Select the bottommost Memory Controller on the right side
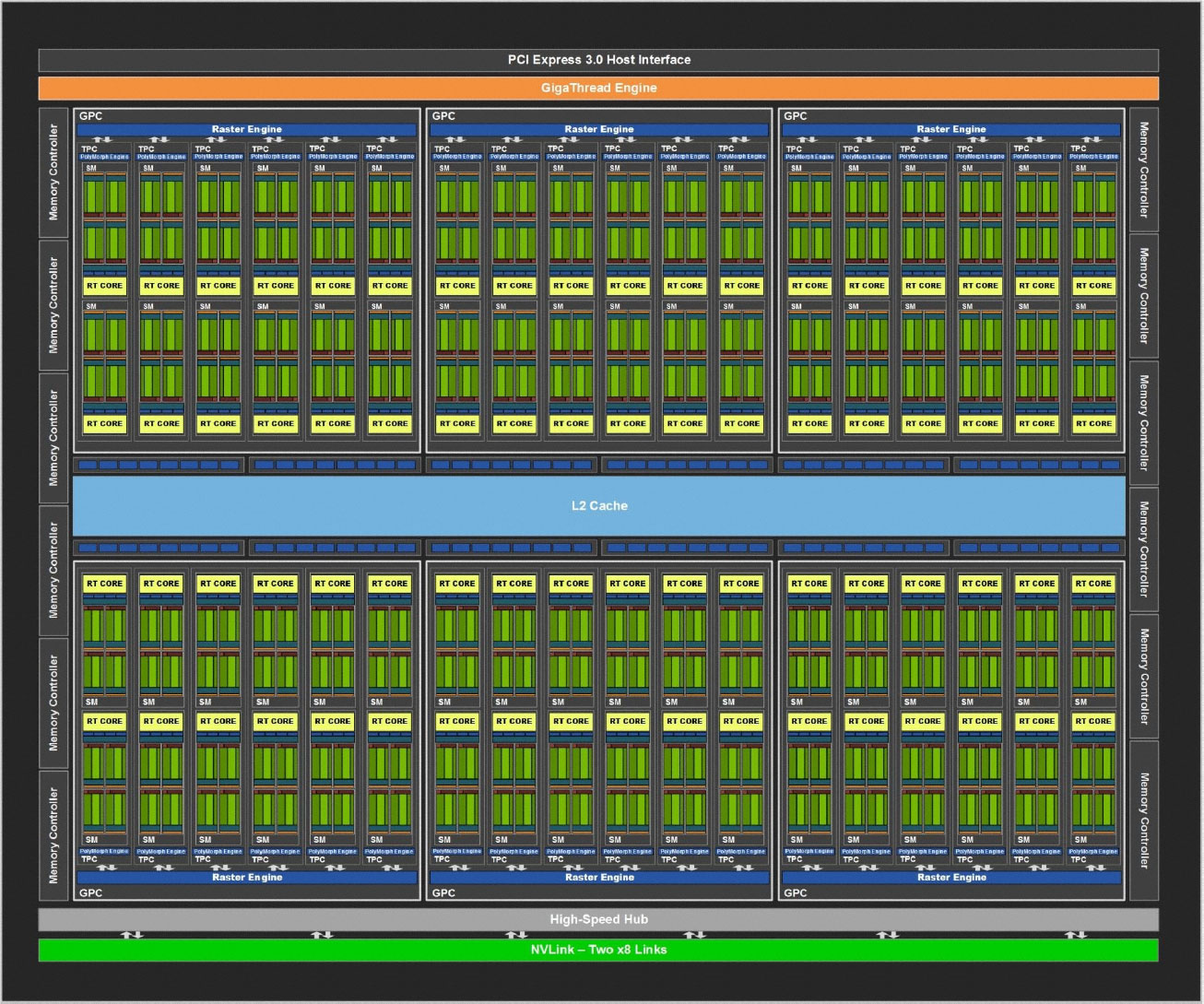 click(x=1144, y=821)
